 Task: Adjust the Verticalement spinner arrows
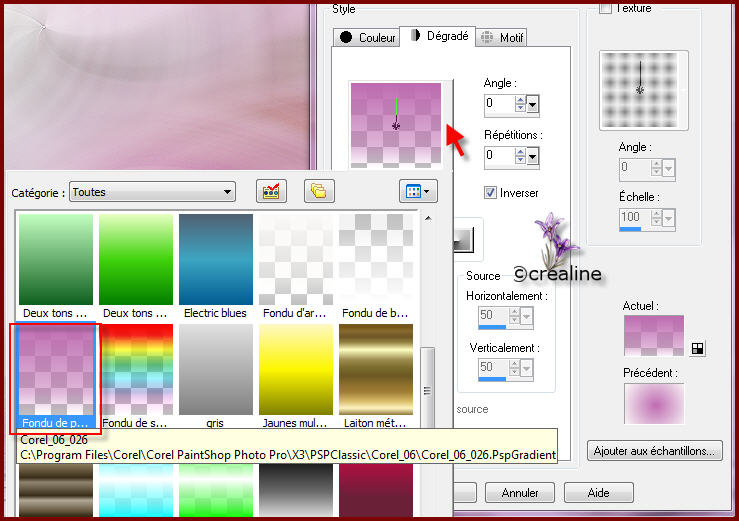click(514, 368)
